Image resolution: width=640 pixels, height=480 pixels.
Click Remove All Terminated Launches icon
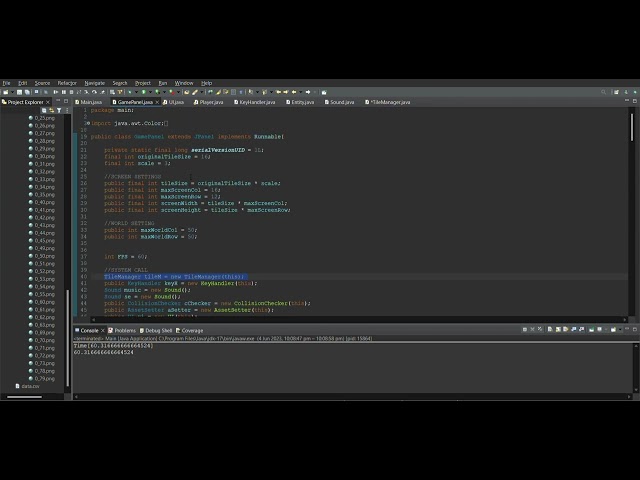tap(540, 329)
